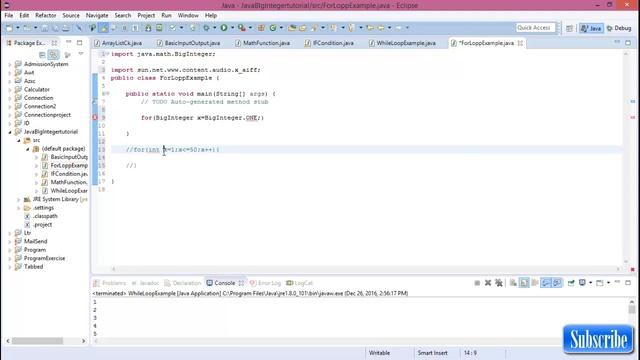Select the .classpath file
The width and height of the screenshot is (640, 360).
click(41, 216)
